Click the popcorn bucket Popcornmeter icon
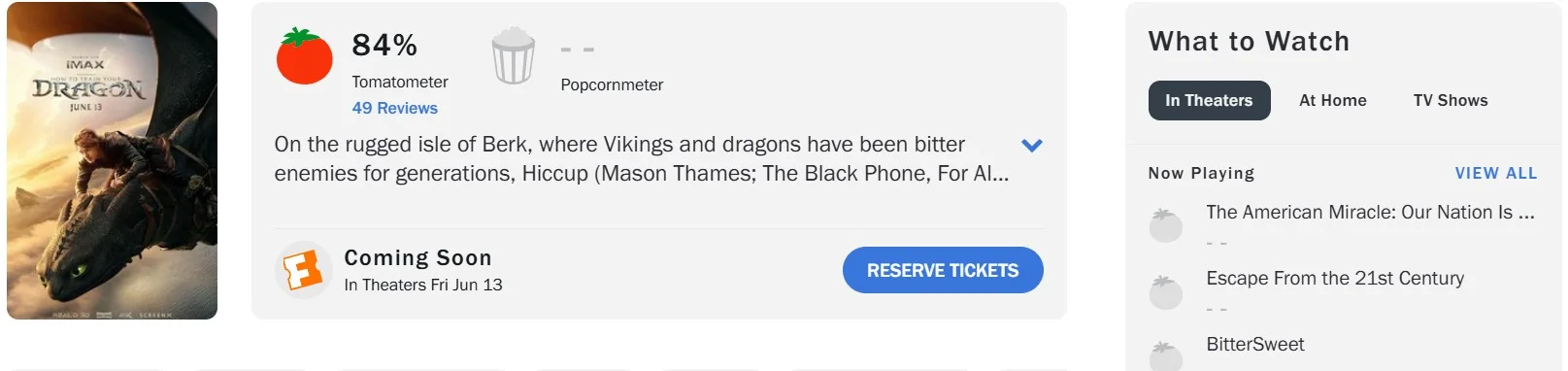The width and height of the screenshot is (1568, 371). tap(513, 55)
